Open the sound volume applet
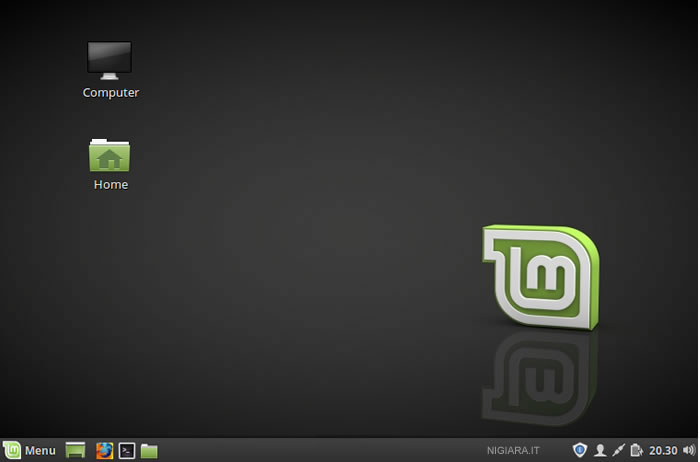Screen dimensions: 700x462 click(x=688, y=450)
